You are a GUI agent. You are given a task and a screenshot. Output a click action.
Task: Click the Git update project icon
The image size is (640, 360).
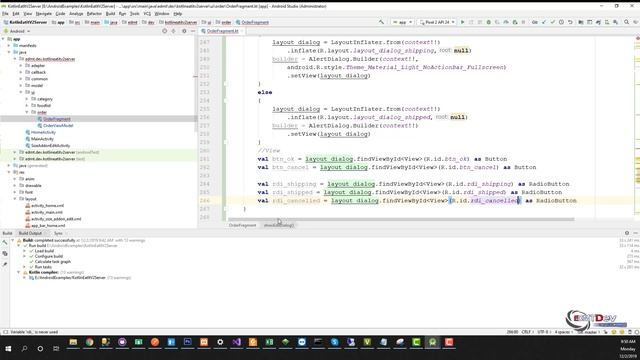[544, 22]
